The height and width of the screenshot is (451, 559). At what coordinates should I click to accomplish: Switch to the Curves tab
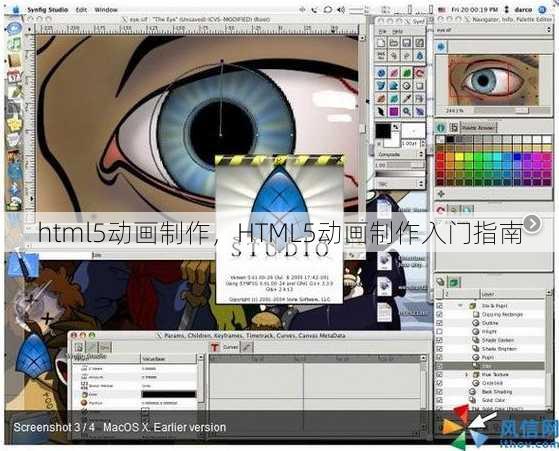point(230,347)
